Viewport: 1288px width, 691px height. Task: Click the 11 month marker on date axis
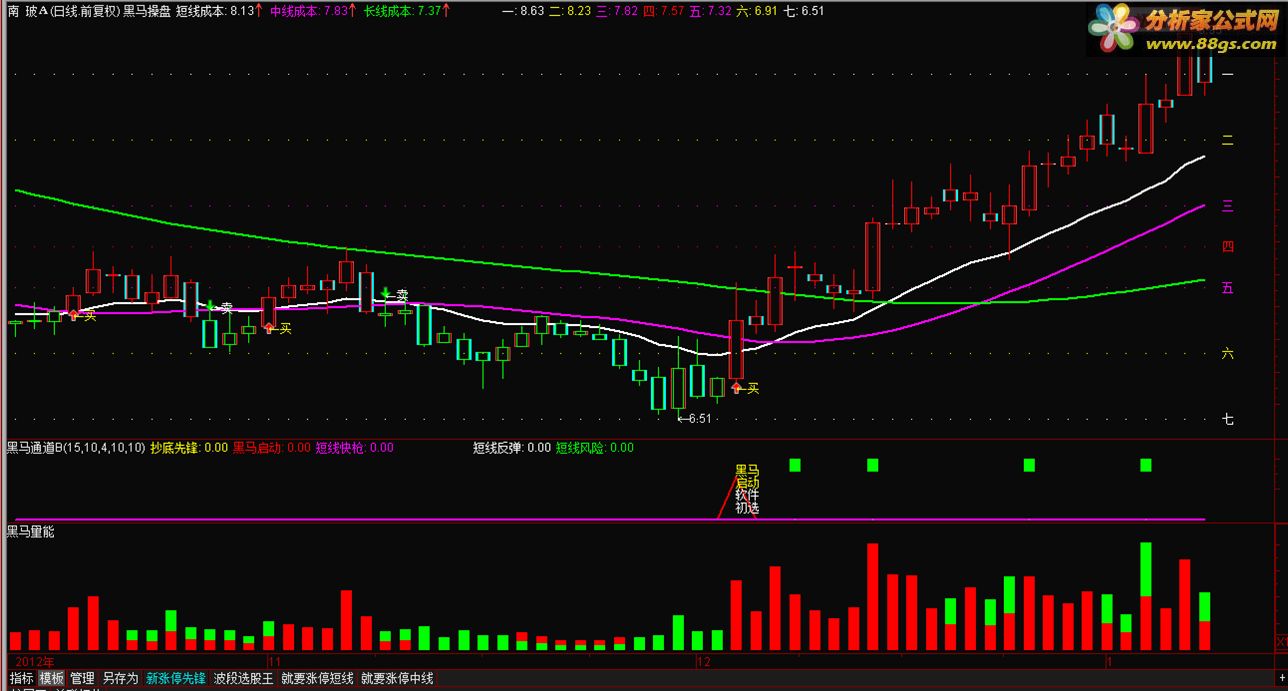point(273,662)
